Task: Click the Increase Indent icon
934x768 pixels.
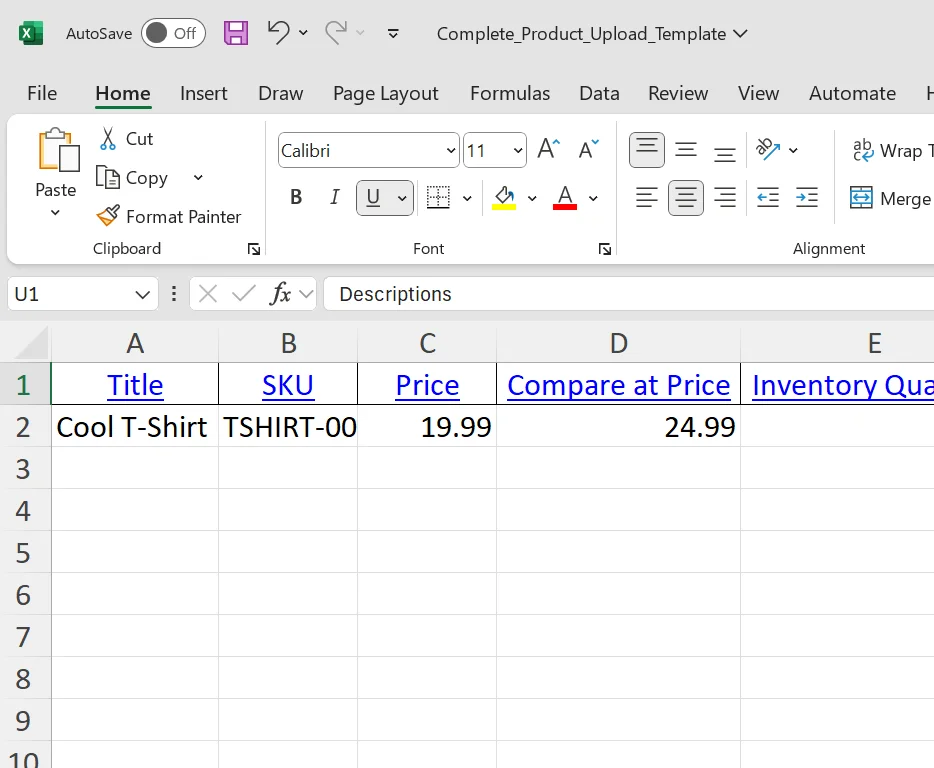Action: (x=806, y=198)
